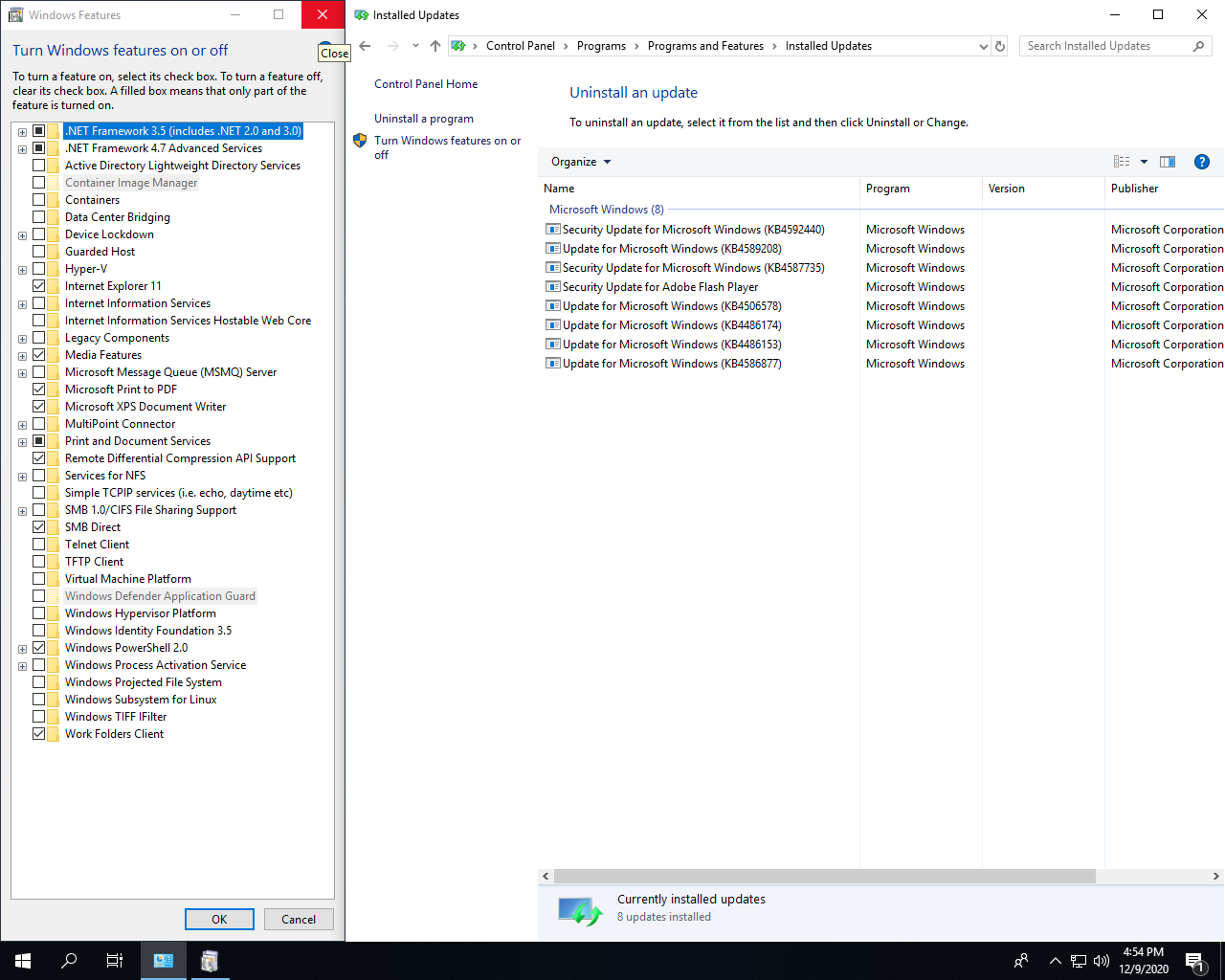This screenshot has width=1225, height=980.
Task: Collapse the Microsoft Windows (8) group
Action: click(x=607, y=210)
